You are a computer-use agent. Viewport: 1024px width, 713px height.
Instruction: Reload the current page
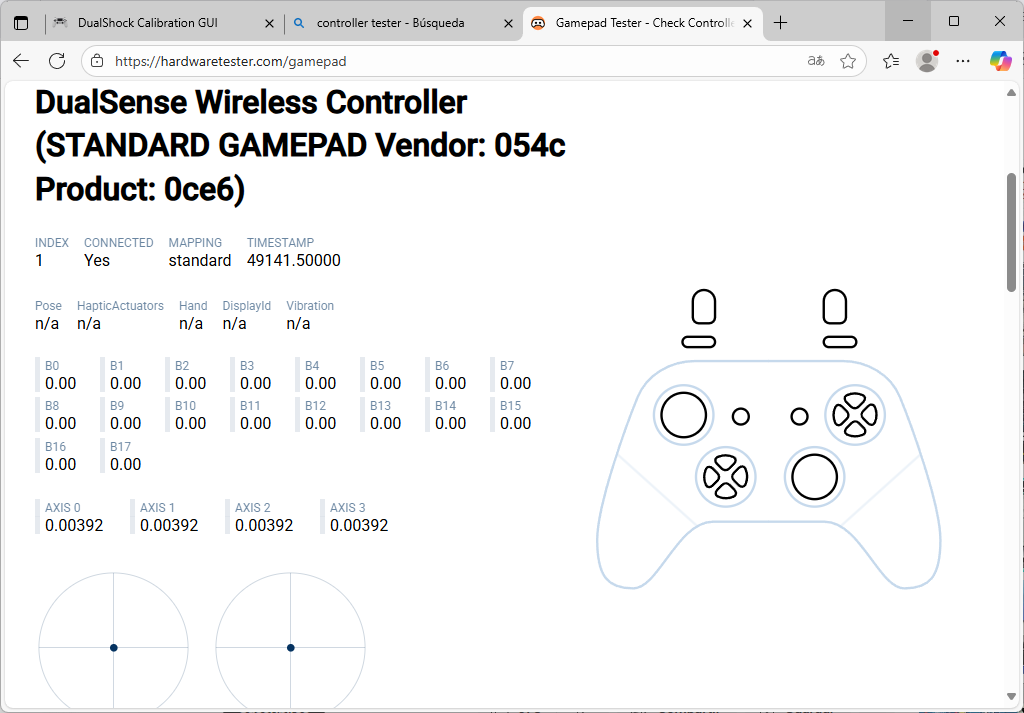point(57,61)
